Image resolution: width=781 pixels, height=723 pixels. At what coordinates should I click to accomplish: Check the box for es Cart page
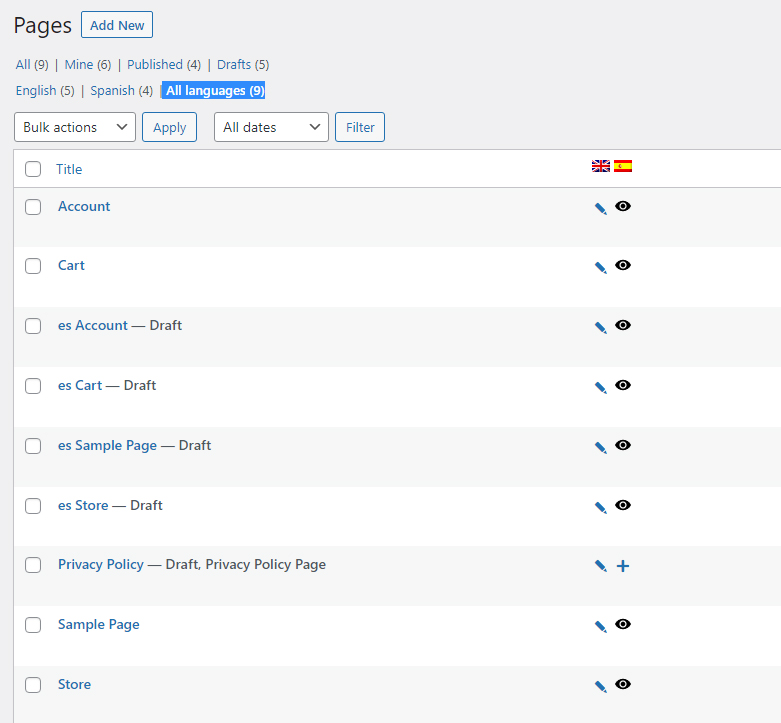(x=33, y=385)
